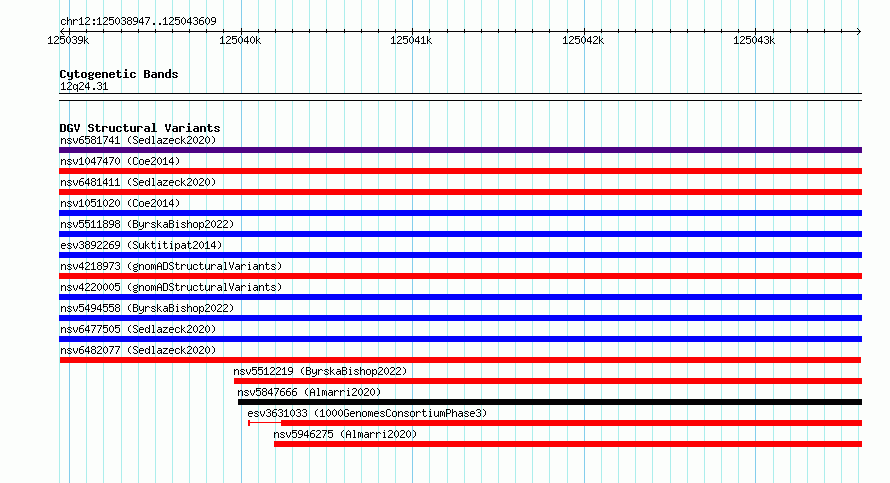
Task: Click red bar under nsv4218973
Action: coord(460,276)
